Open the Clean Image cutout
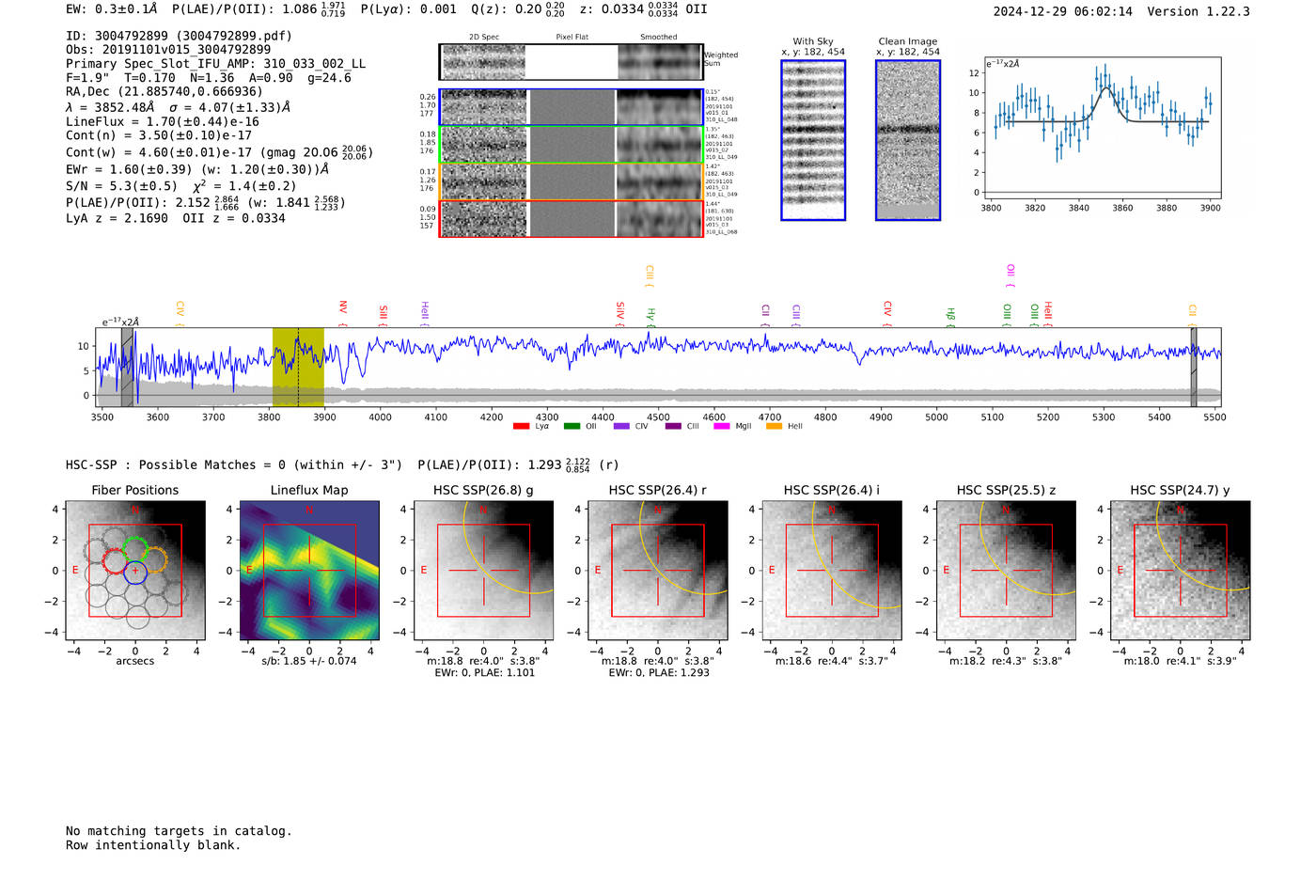Image resolution: width=1316 pixels, height=896 pixels. (x=908, y=140)
